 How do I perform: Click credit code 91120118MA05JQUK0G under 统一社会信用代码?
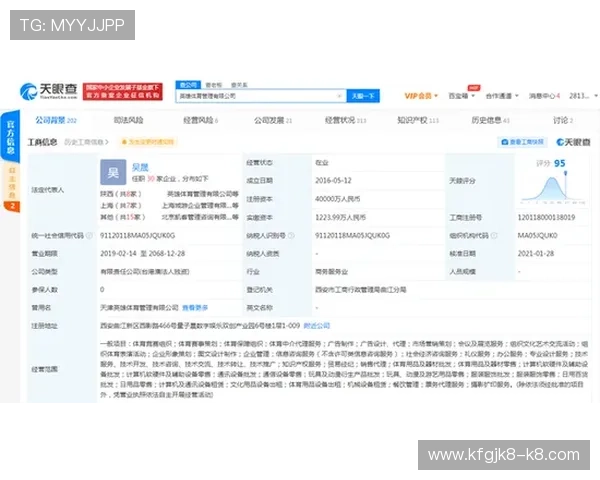coord(137,235)
